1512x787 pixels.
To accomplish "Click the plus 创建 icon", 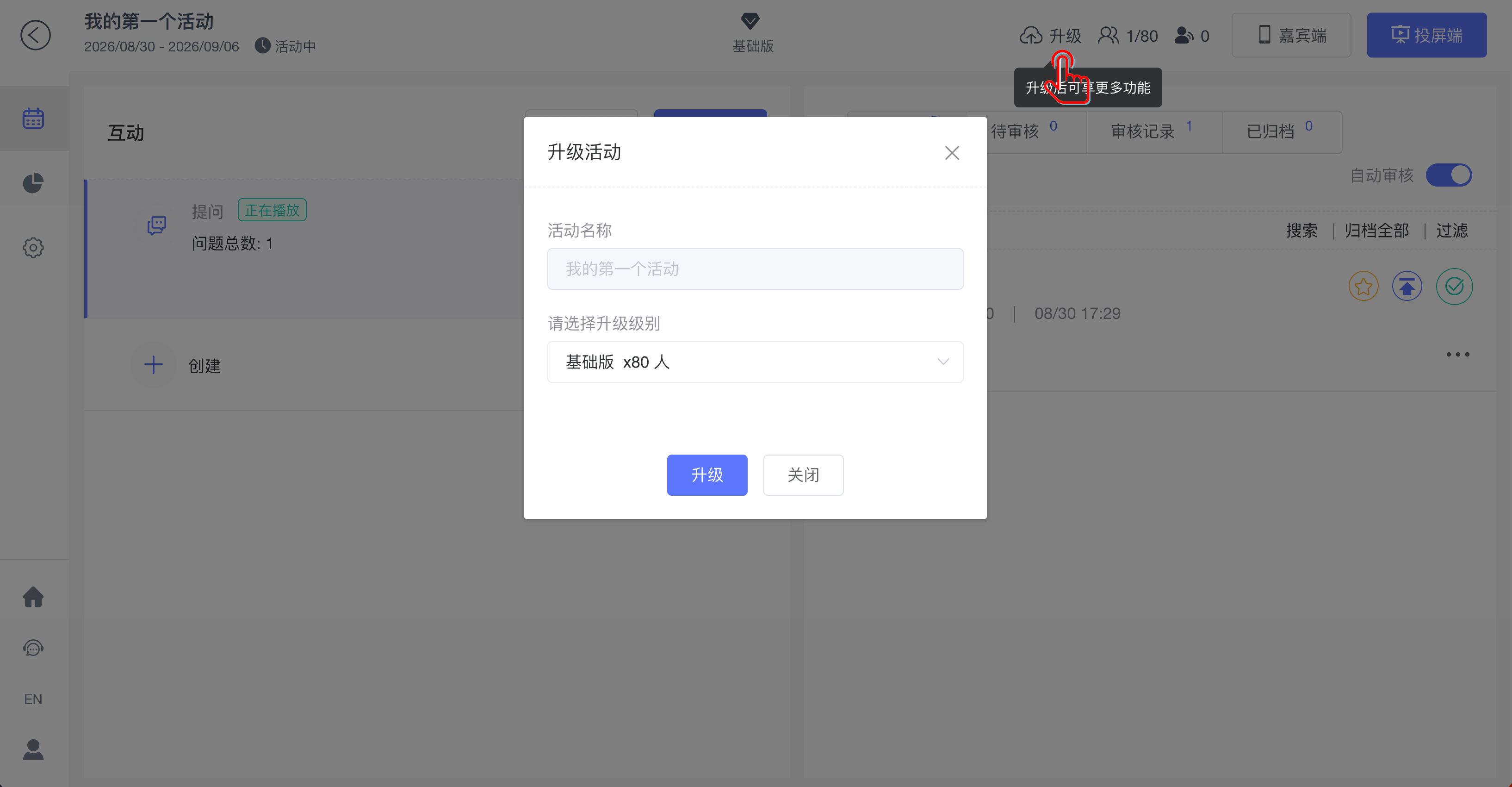I will 153,365.
